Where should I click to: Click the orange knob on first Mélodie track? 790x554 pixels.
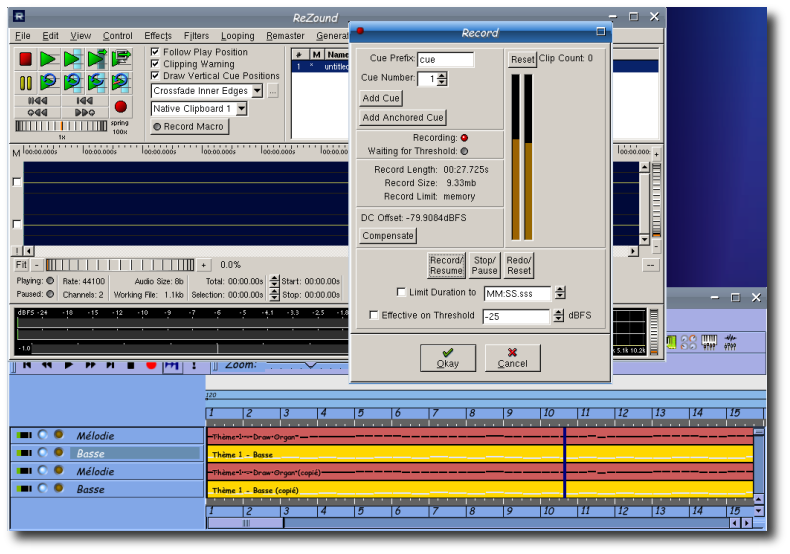[x=58, y=435]
